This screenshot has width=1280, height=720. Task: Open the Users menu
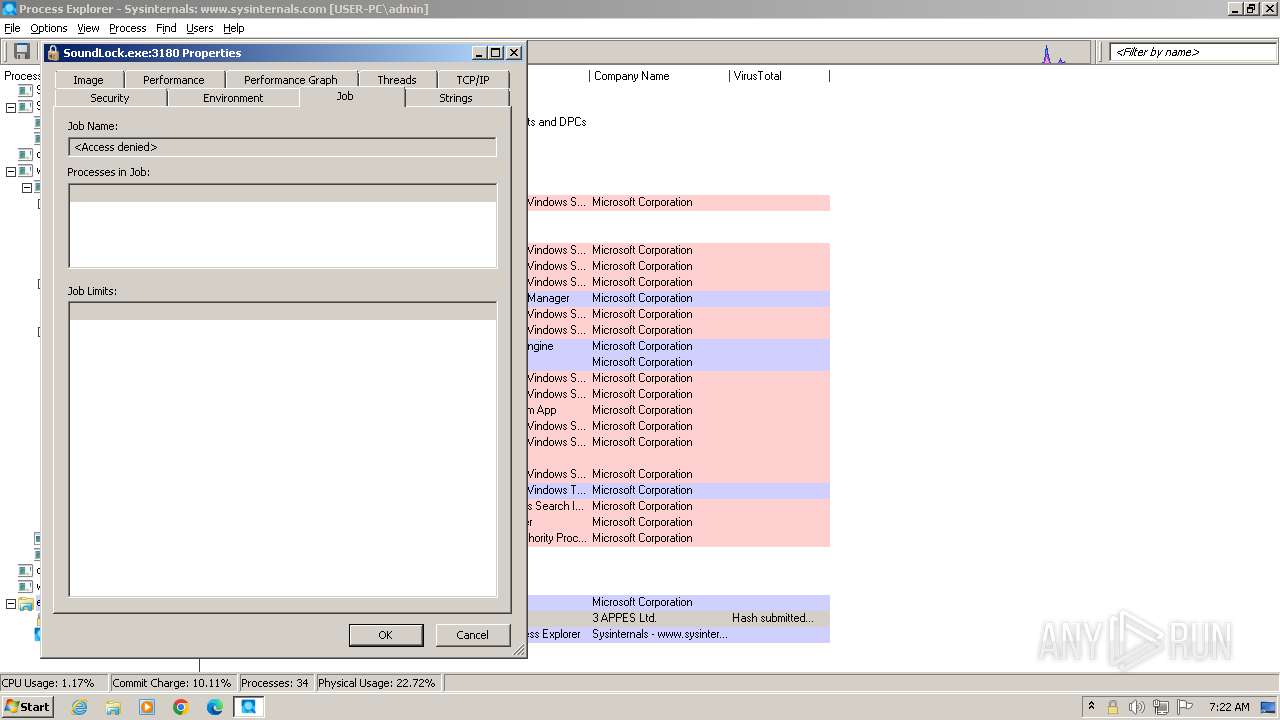click(x=199, y=28)
